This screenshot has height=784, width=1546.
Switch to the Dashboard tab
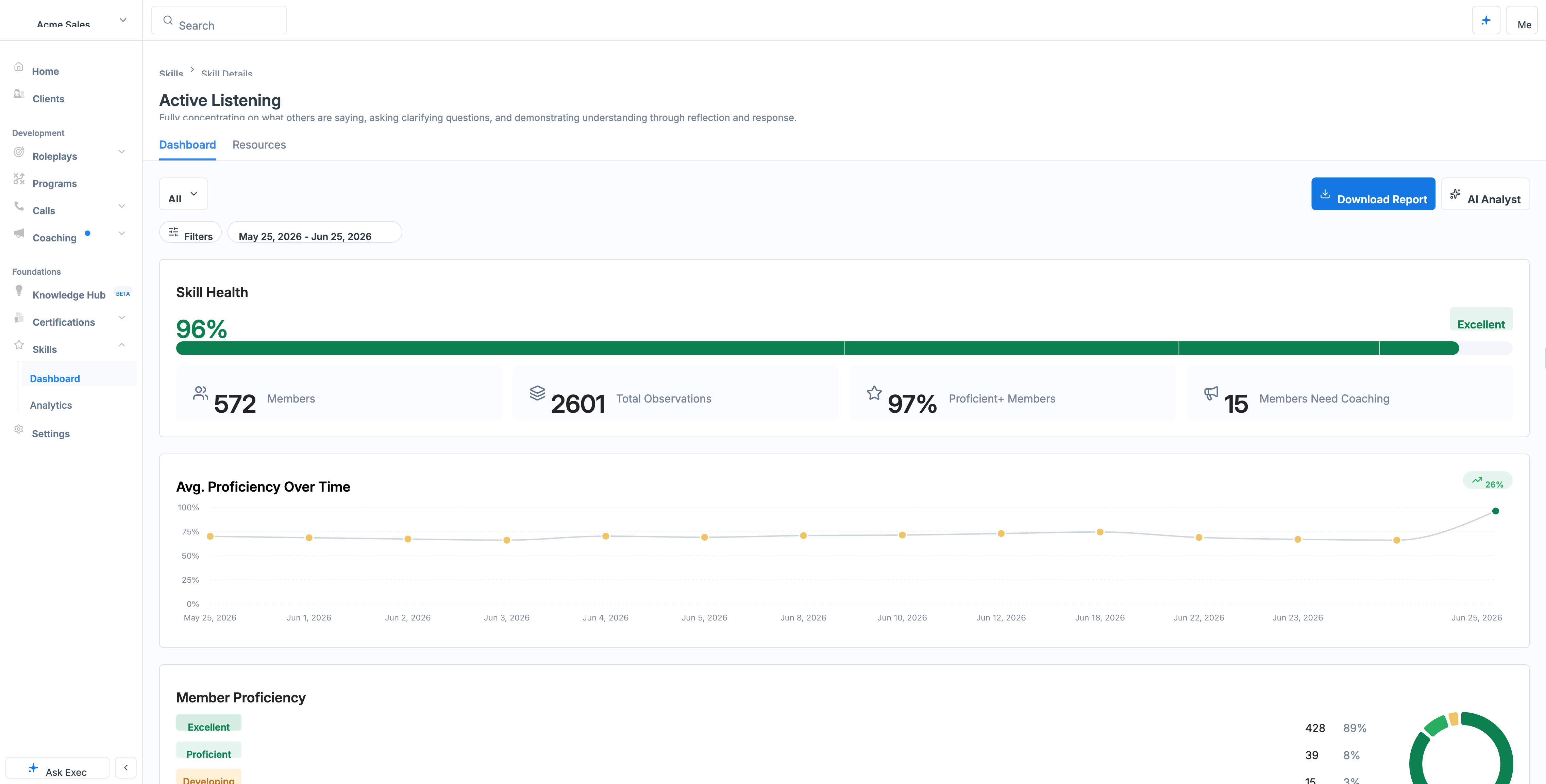pyautogui.click(x=187, y=144)
